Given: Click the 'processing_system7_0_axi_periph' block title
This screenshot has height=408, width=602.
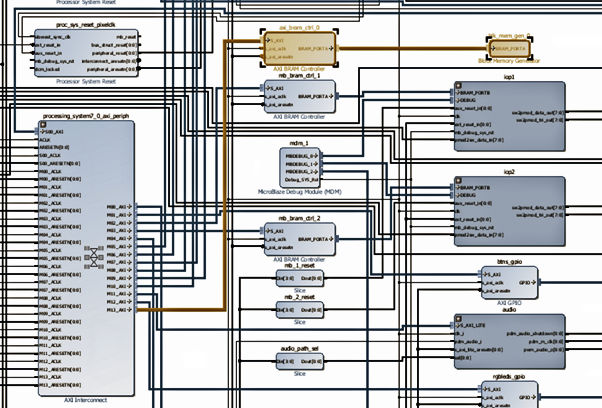Looking at the screenshot, I should [x=86, y=116].
